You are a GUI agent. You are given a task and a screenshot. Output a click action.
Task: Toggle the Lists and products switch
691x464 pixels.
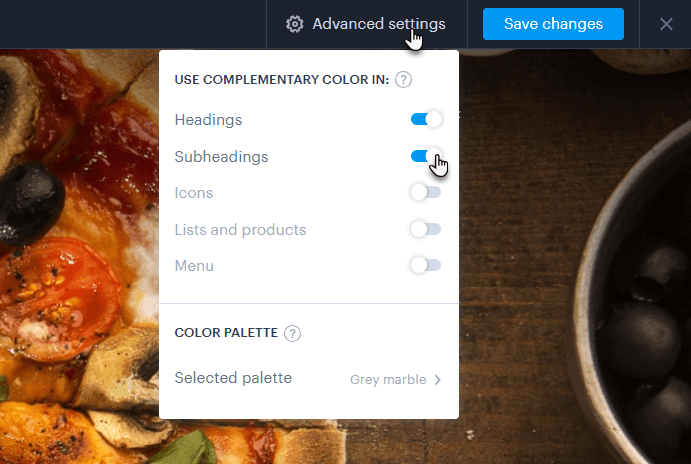[x=426, y=229]
